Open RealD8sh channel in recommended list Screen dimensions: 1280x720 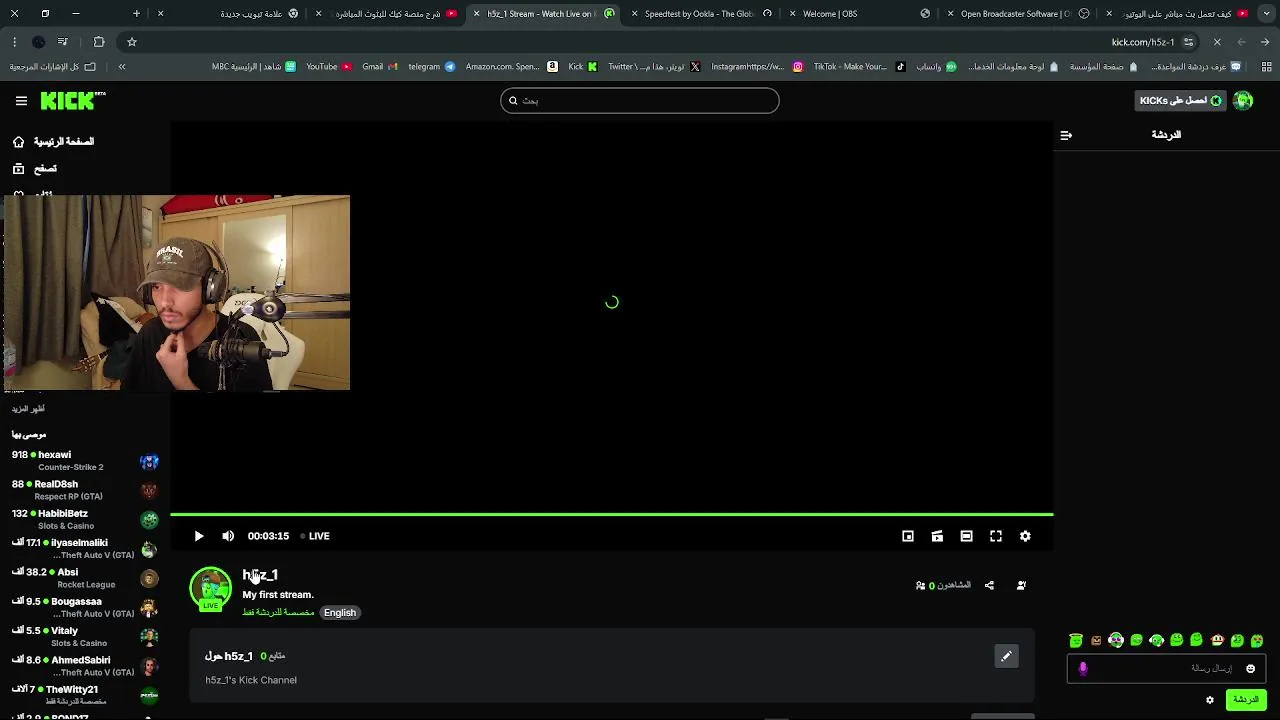[x=85, y=490]
